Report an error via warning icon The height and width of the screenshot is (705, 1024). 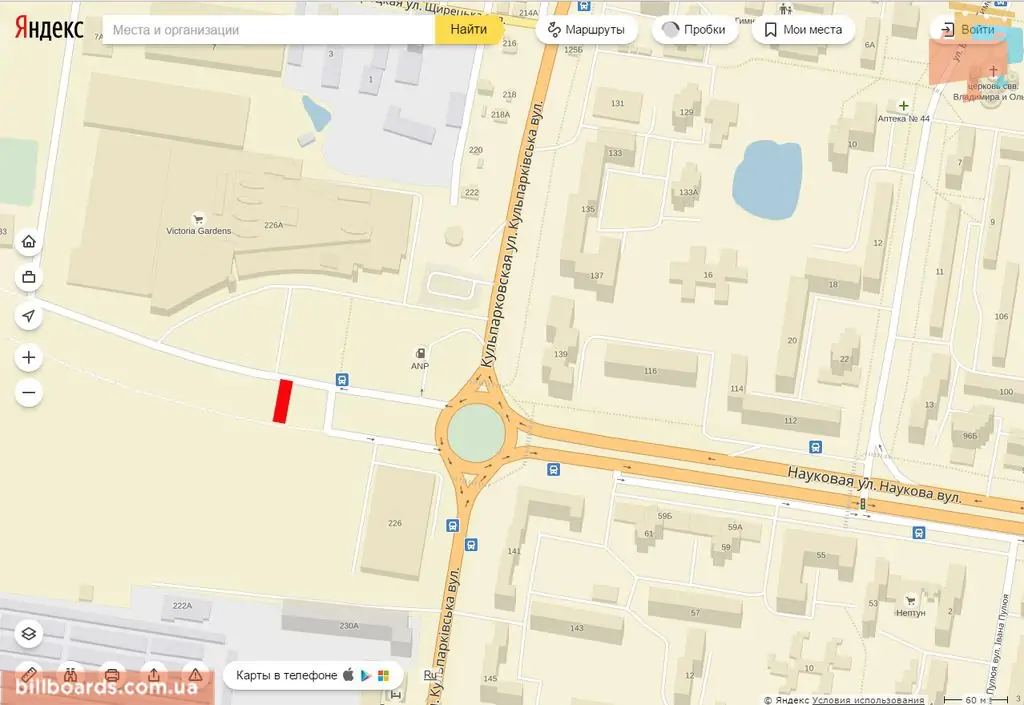[195, 675]
